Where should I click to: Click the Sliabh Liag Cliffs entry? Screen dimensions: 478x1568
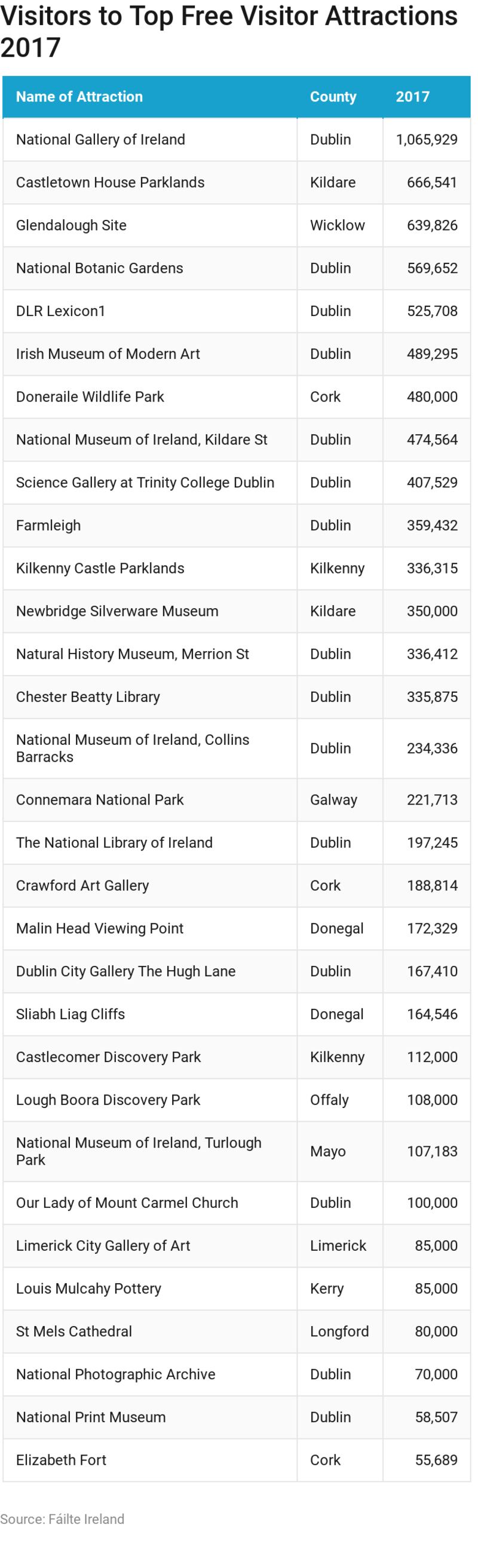[70, 1014]
